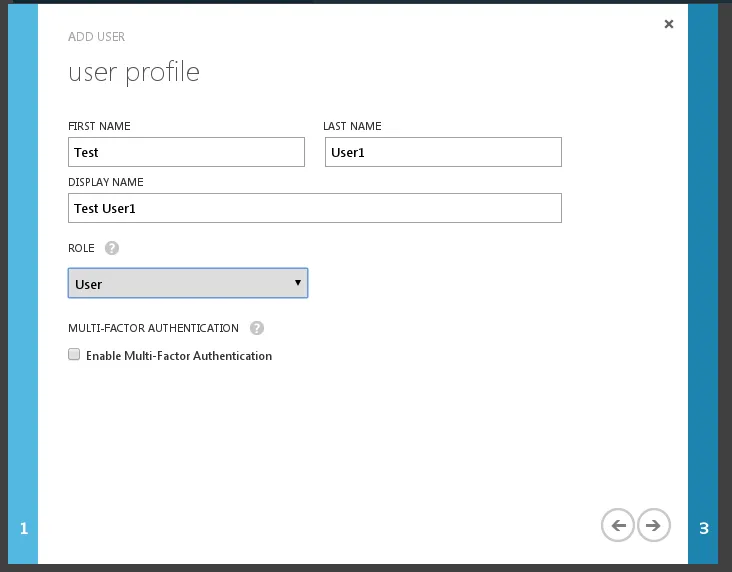
Task: Open the Role help question mark
Action: [x=112, y=248]
